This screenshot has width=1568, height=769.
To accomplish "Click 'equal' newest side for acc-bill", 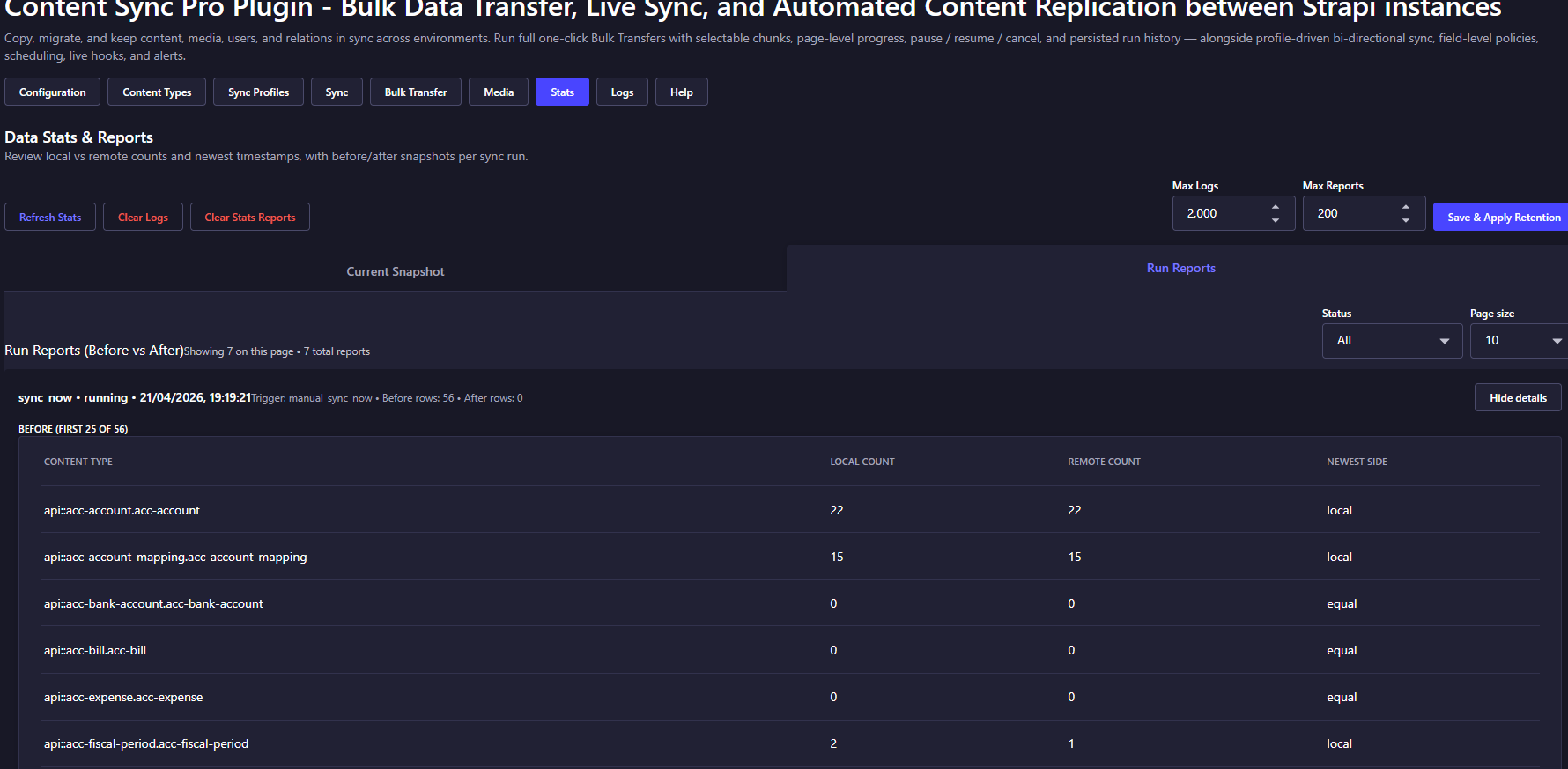I will (x=1342, y=650).
